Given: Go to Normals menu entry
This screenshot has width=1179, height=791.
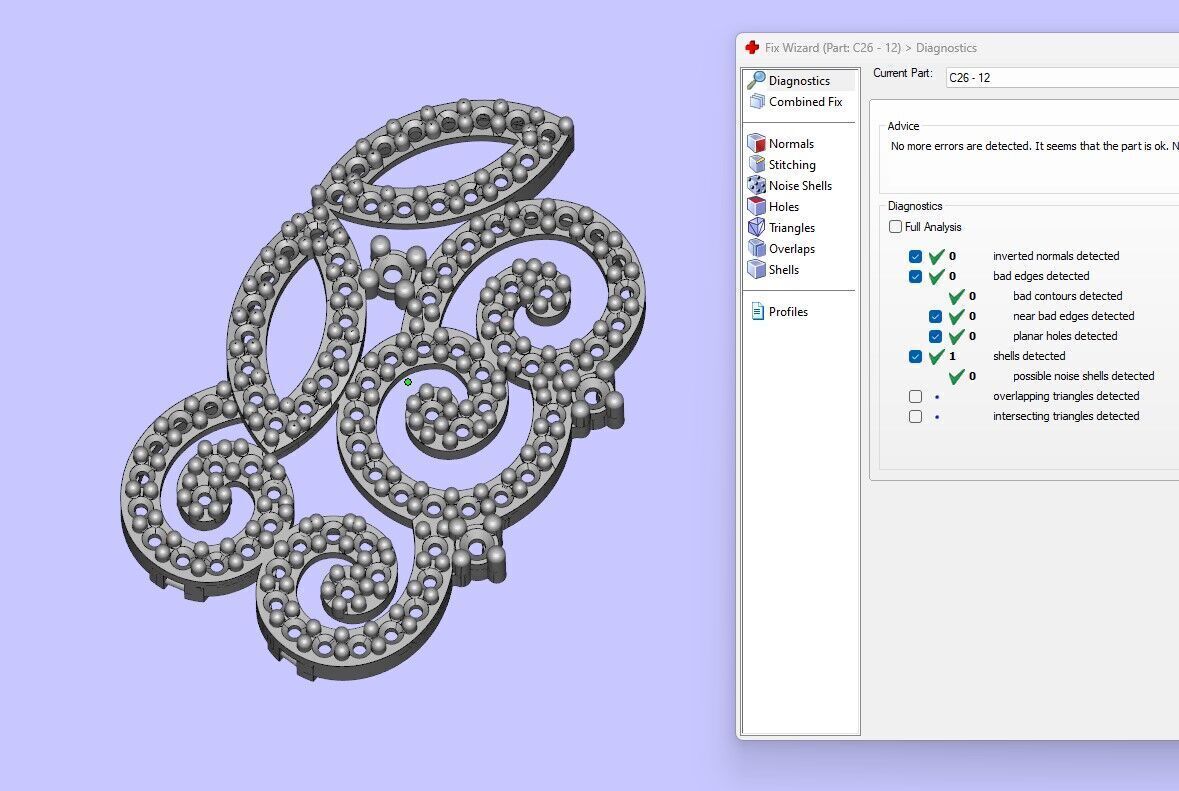Looking at the screenshot, I should (791, 144).
